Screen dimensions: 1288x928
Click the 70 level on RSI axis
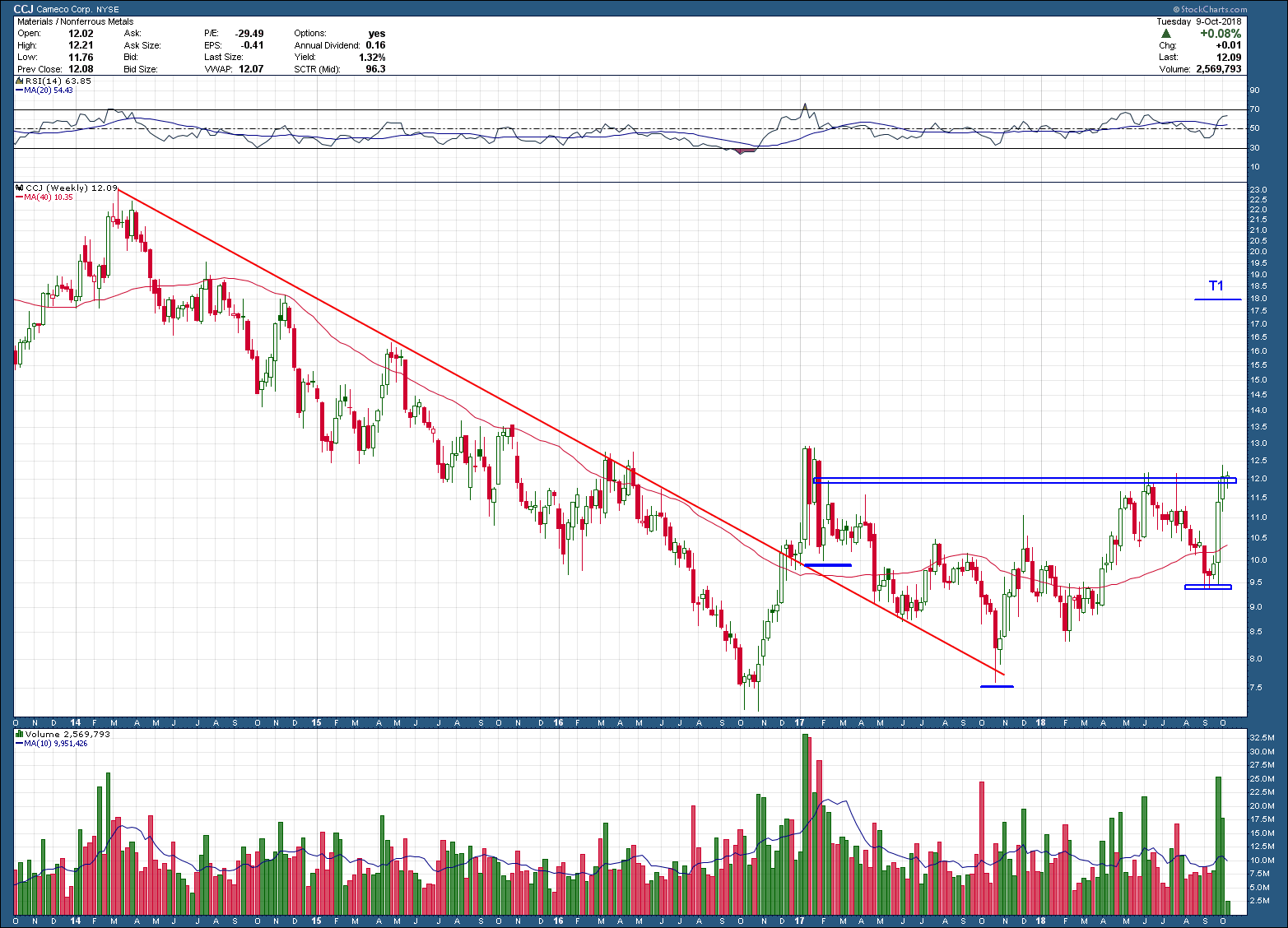pyautogui.click(x=1254, y=109)
